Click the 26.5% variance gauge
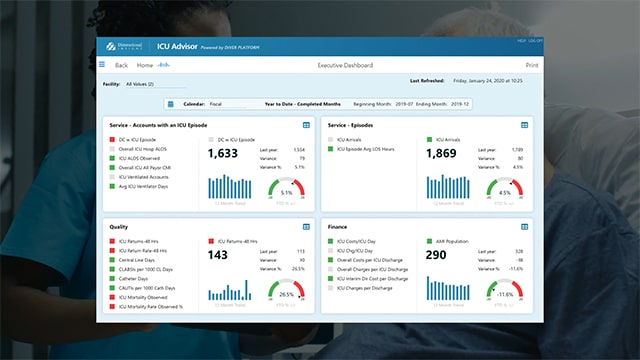The image size is (640, 360). pyautogui.click(x=286, y=290)
